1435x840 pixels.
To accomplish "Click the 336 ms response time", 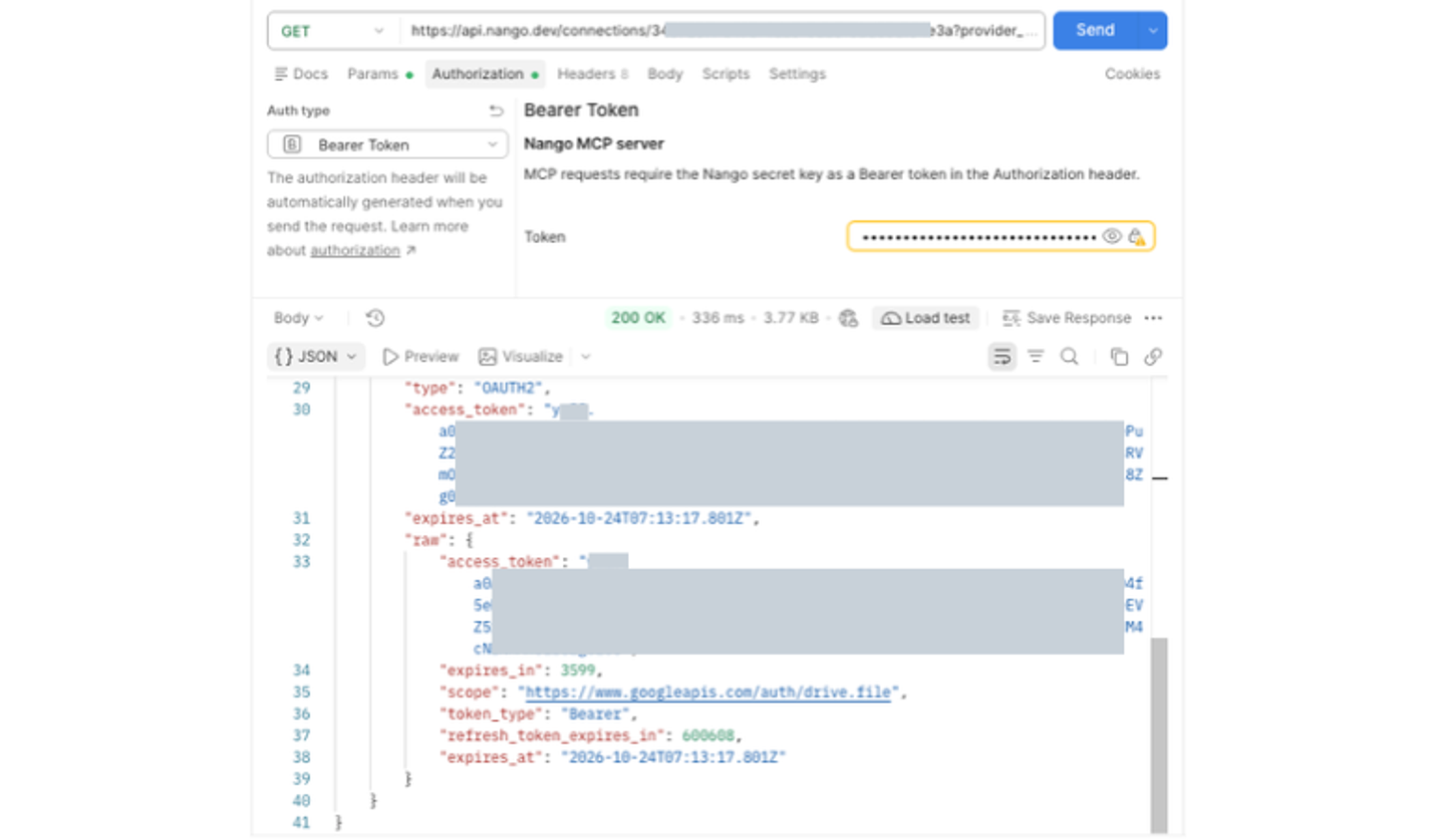I will pyautogui.click(x=717, y=318).
